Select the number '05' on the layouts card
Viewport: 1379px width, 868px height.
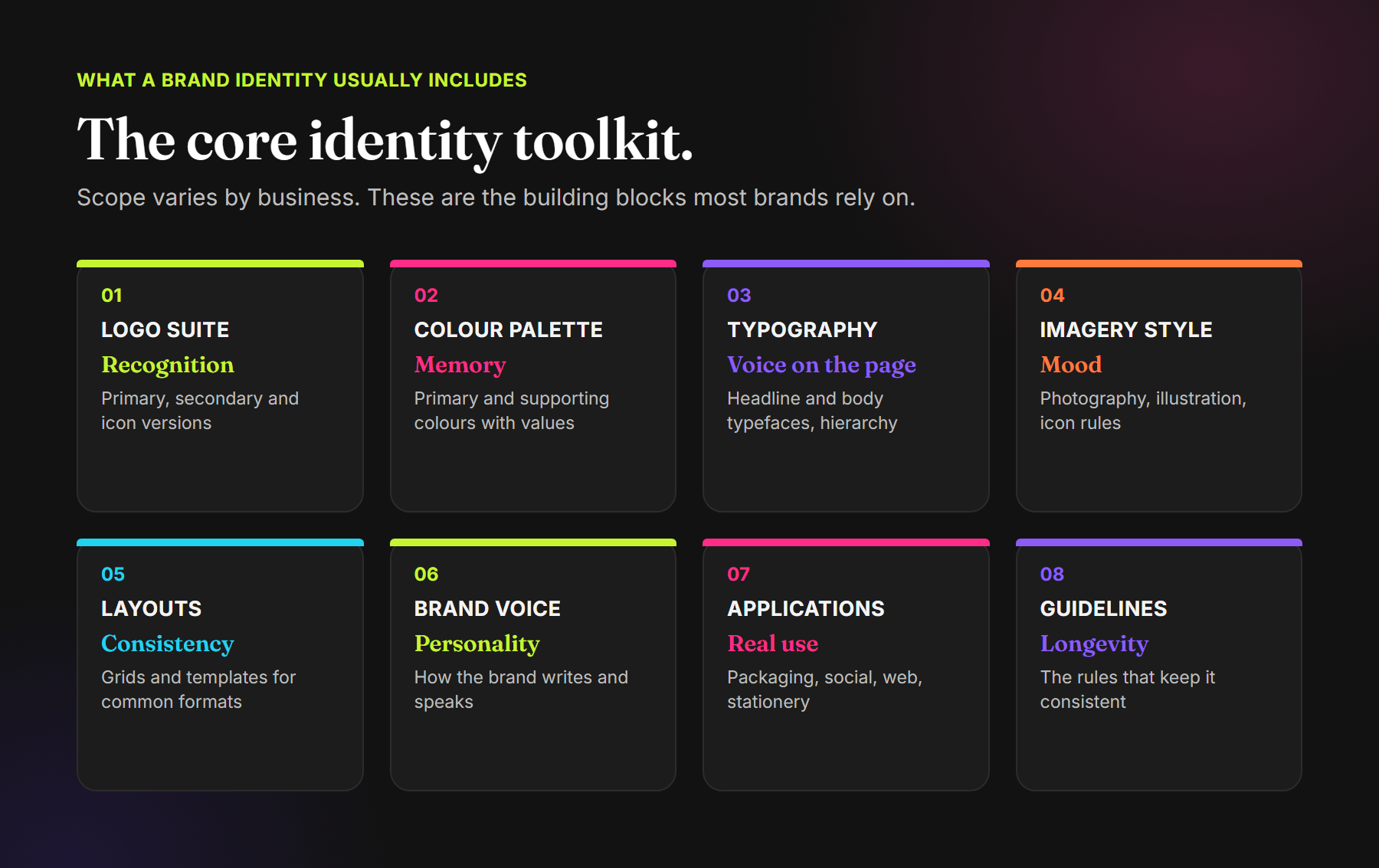click(x=113, y=575)
